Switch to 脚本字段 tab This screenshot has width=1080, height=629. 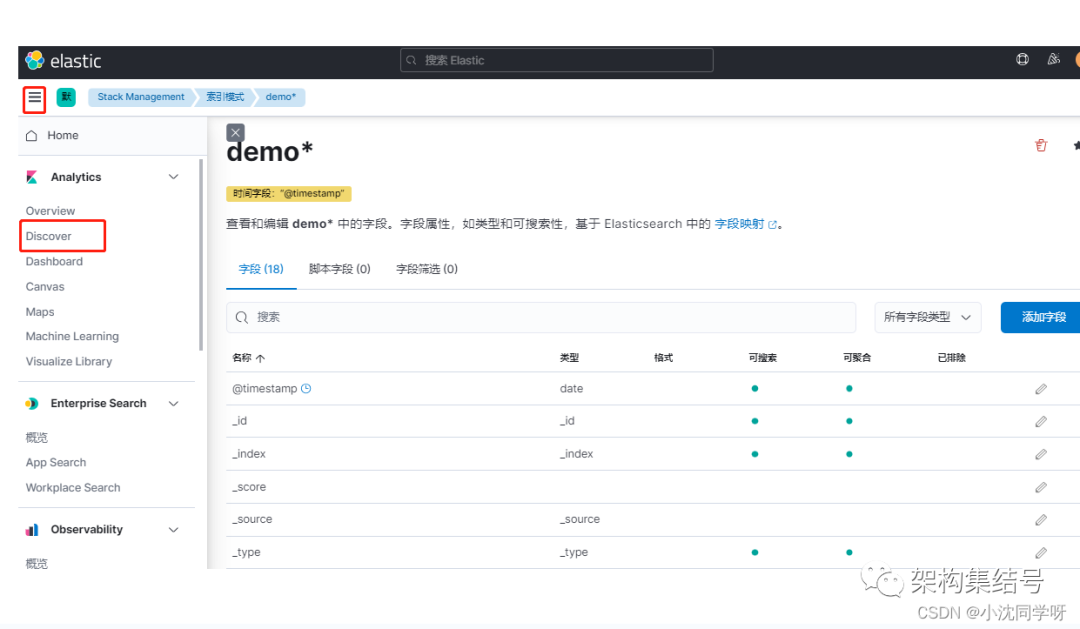pyautogui.click(x=339, y=269)
